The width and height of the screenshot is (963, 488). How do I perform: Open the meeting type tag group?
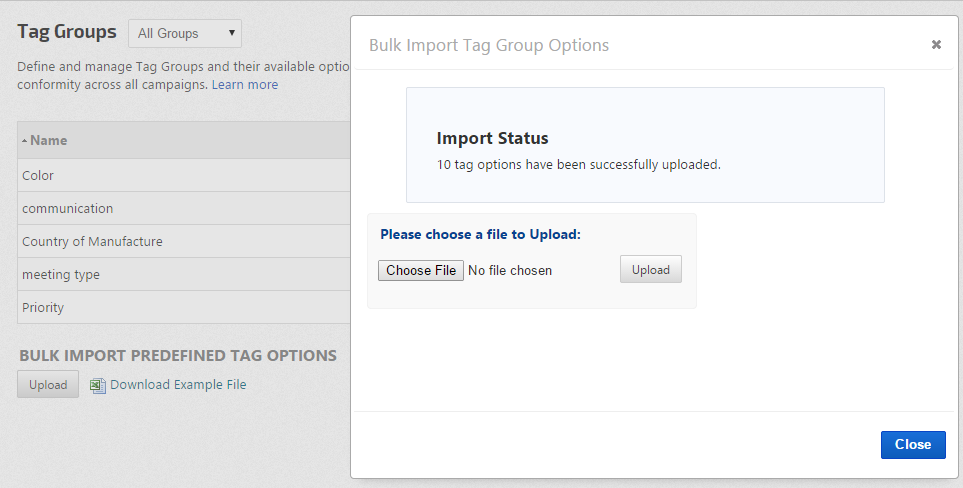61,275
